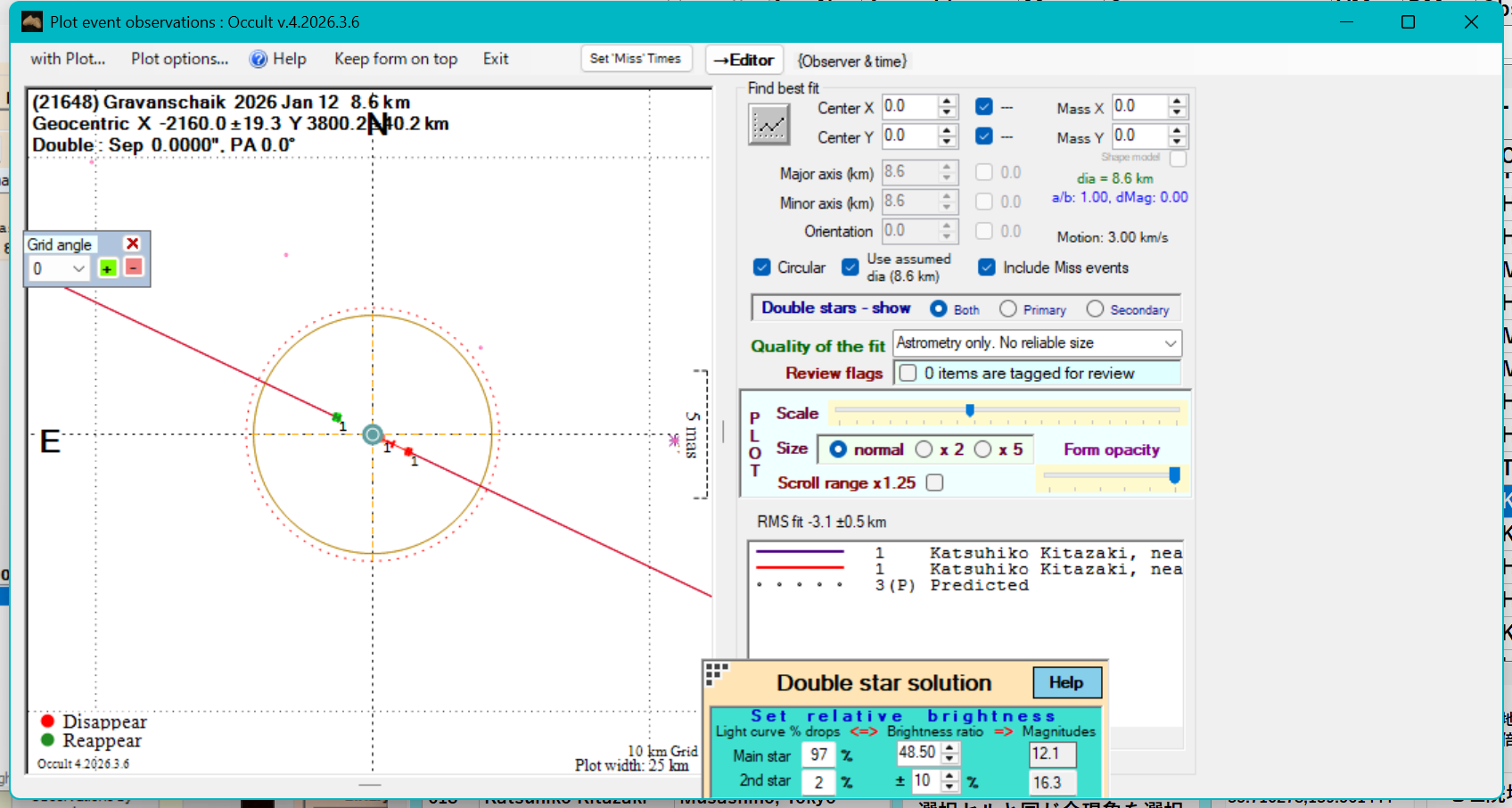The width and height of the screenshot is (1512, 808).
Task: Enable Scroll range x1.25 checkbox
Action: click(x=934, y=482)
